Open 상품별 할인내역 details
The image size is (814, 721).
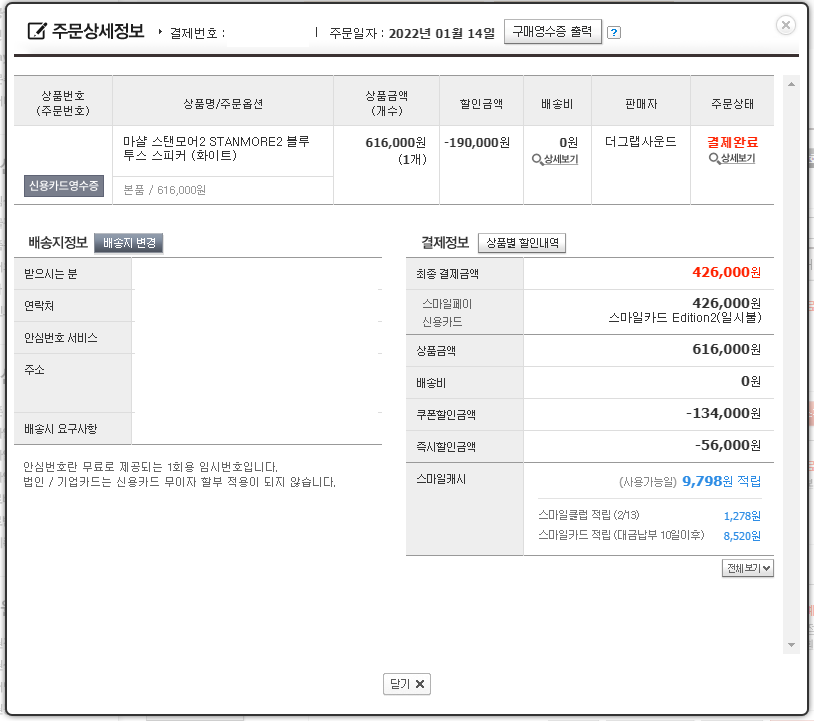click(x=522, y=243)
